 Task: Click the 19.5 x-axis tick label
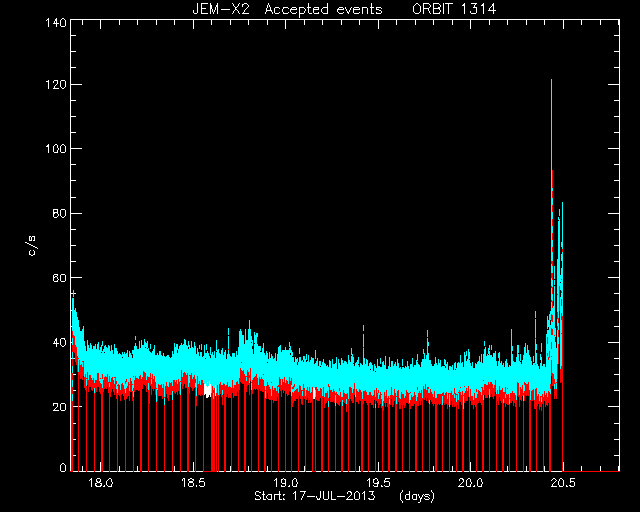pos(378,483)
